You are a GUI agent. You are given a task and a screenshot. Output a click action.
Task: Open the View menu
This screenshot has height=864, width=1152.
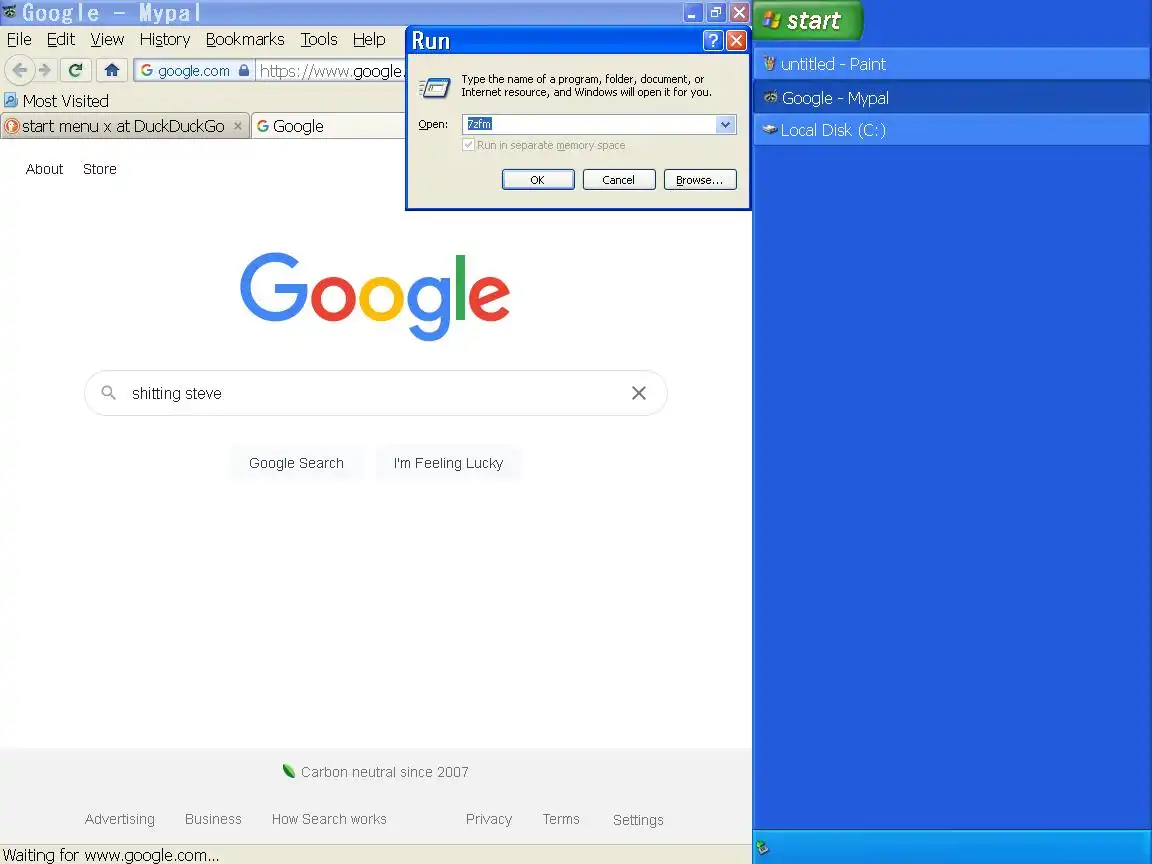[x=107, y=39]
